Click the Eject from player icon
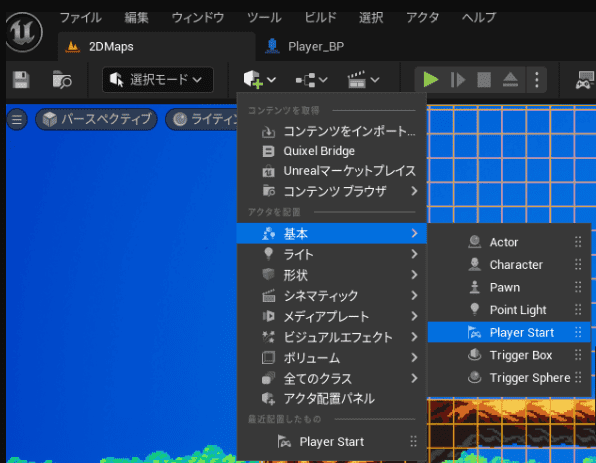Viewport: 596px width, 463px height. (x=510, y=80)
